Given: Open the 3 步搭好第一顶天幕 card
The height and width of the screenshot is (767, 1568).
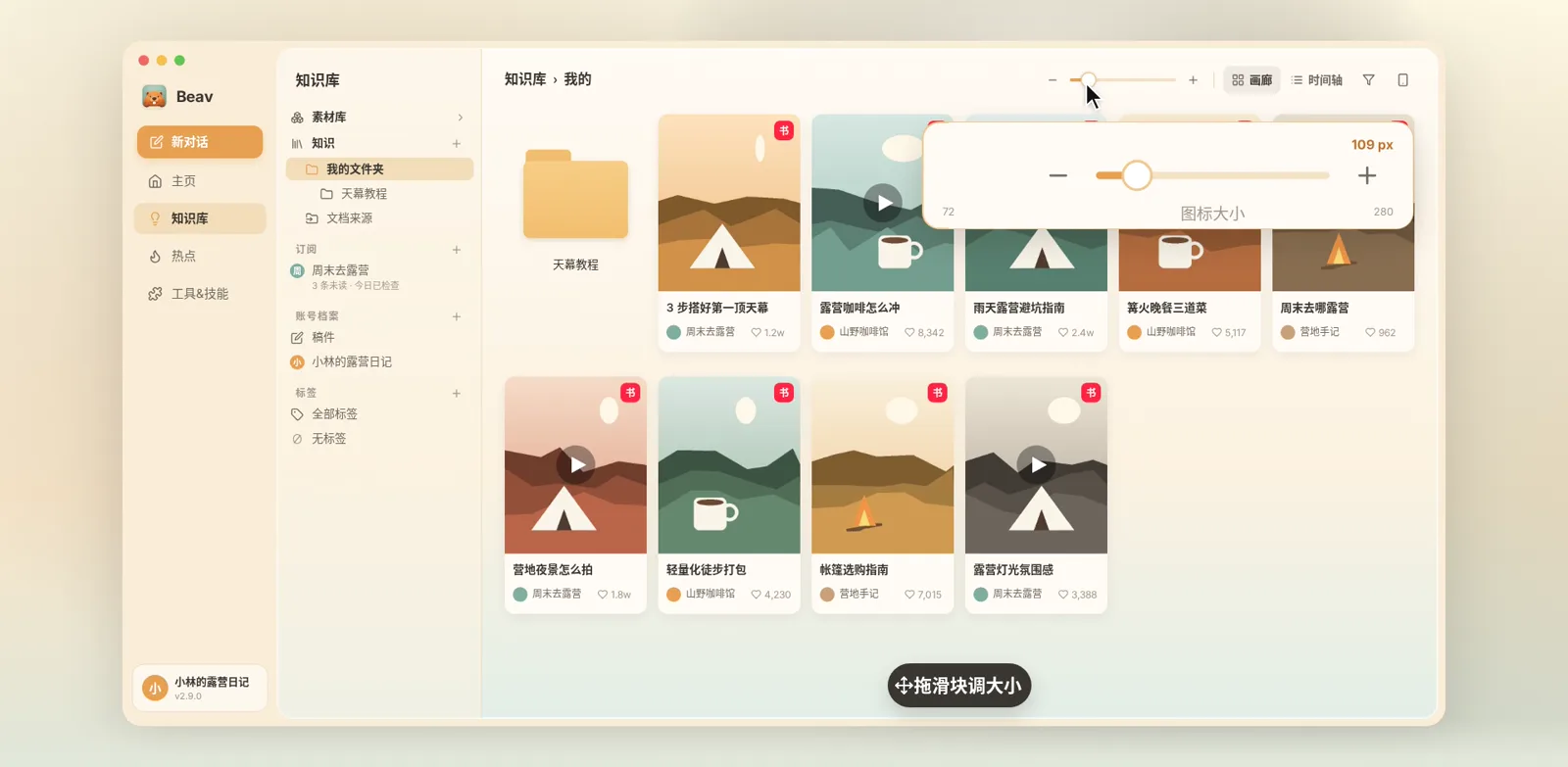Looking at the screenshot, I should click(729, 233).
